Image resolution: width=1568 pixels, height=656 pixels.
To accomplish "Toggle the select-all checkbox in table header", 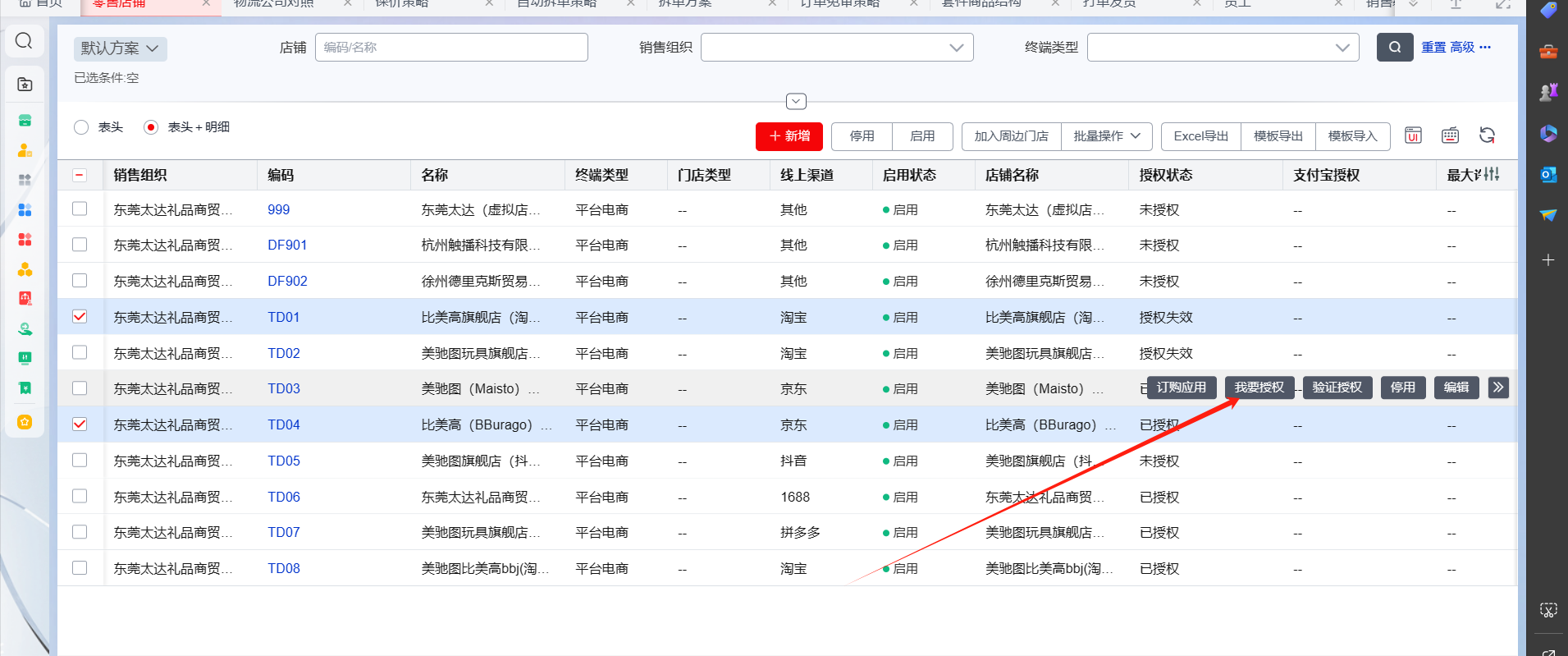I will [x=80, y=175].
